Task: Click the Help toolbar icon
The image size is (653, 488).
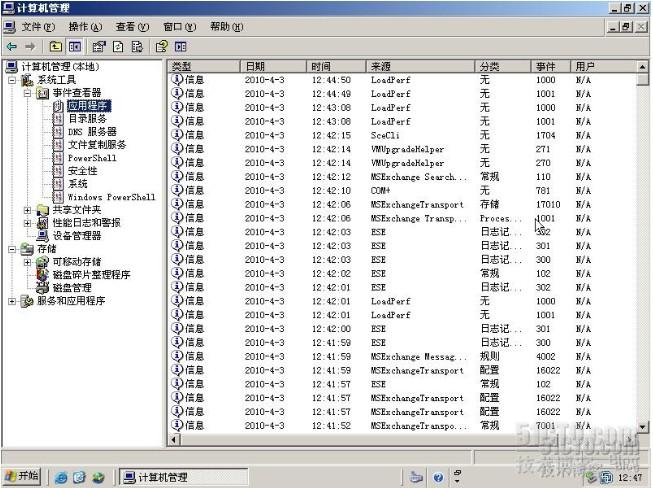Action: pyautogui.click(x=161, y=47)
